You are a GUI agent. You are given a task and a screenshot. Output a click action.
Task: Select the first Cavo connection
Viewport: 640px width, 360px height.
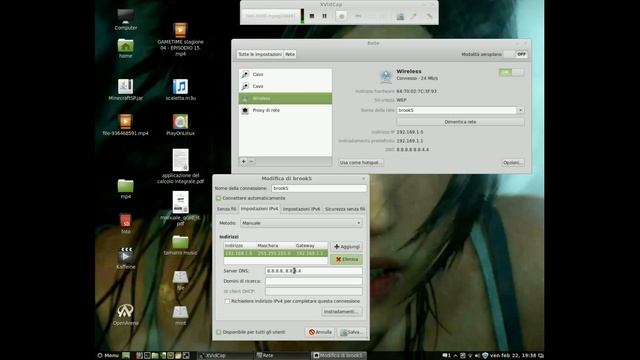point(285,74)
